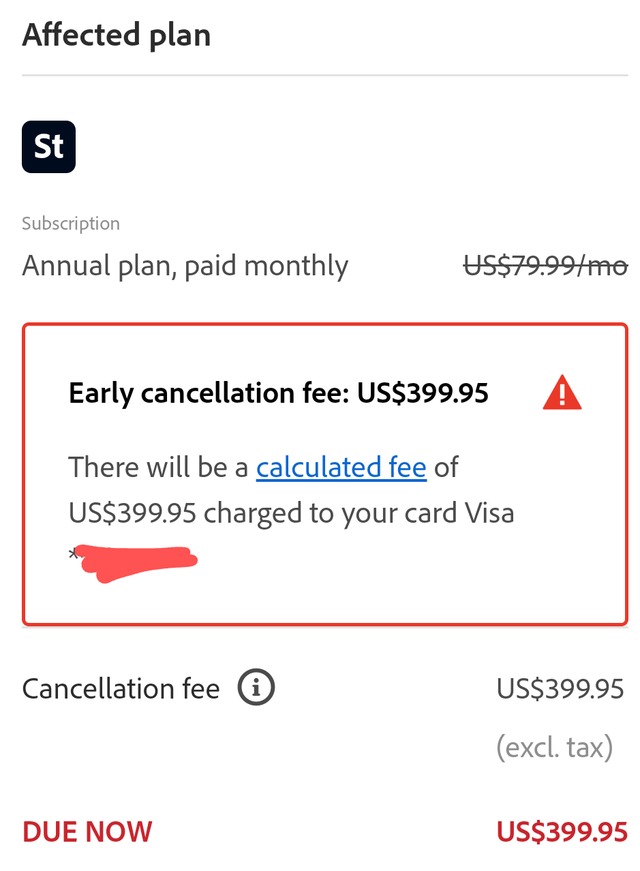Viewport: 640px width, 871px height.
Task: Click the black US$399.95 cancellation fee amount
Action: (x=560, y=689)
